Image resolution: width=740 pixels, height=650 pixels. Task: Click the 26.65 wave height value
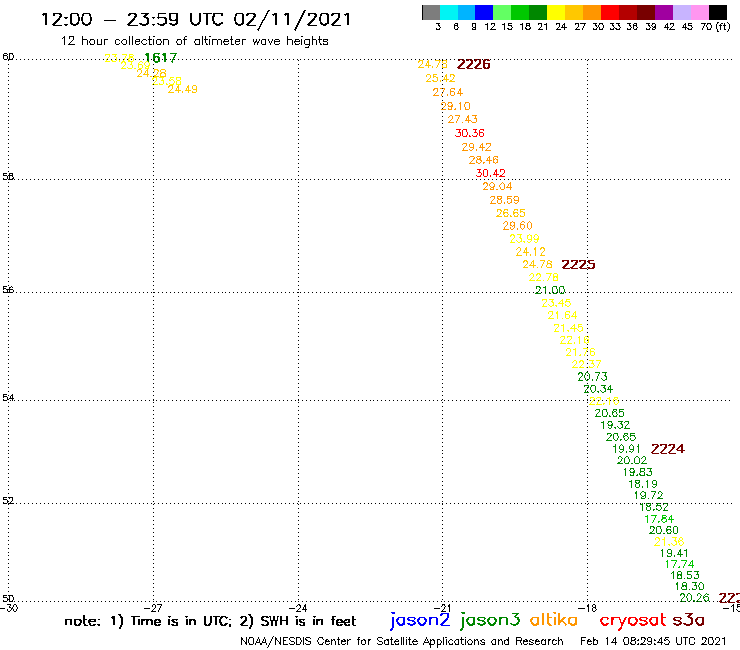click(x=511, y=213)
